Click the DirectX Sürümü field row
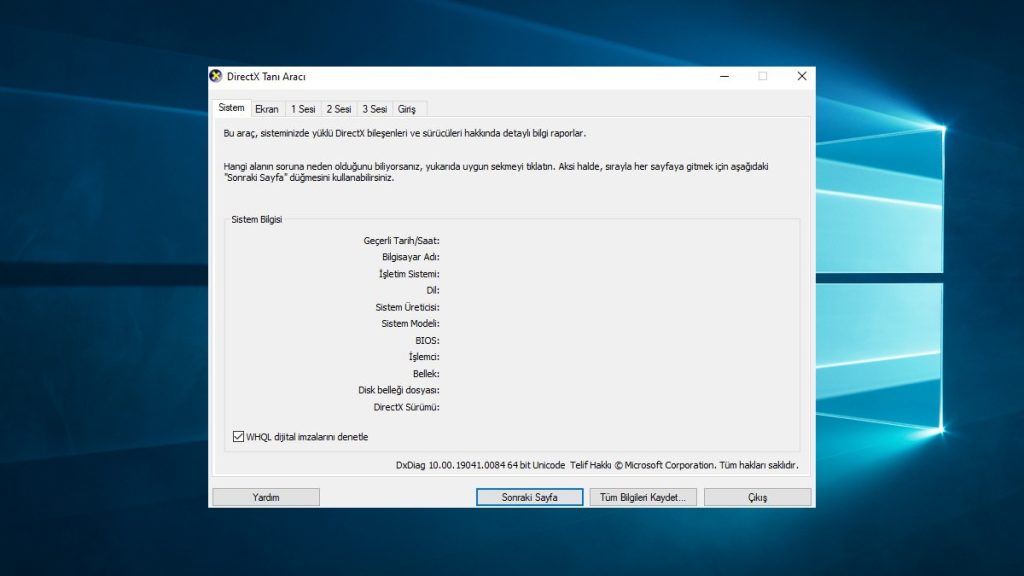 [408, 407]
